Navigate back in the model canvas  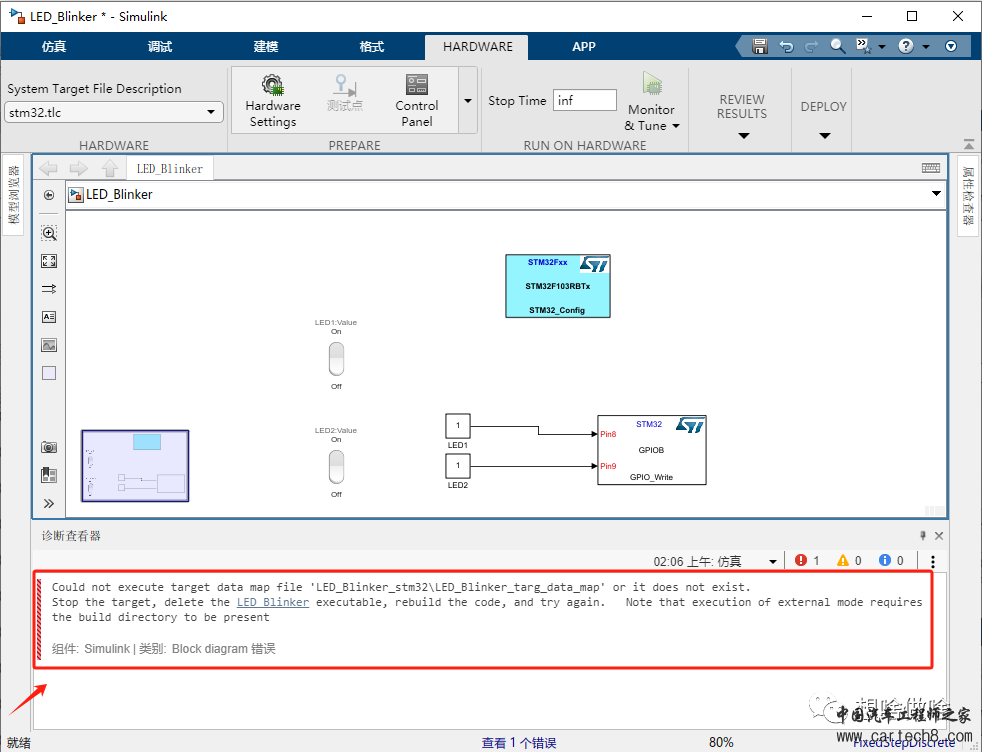pos(48,168)
